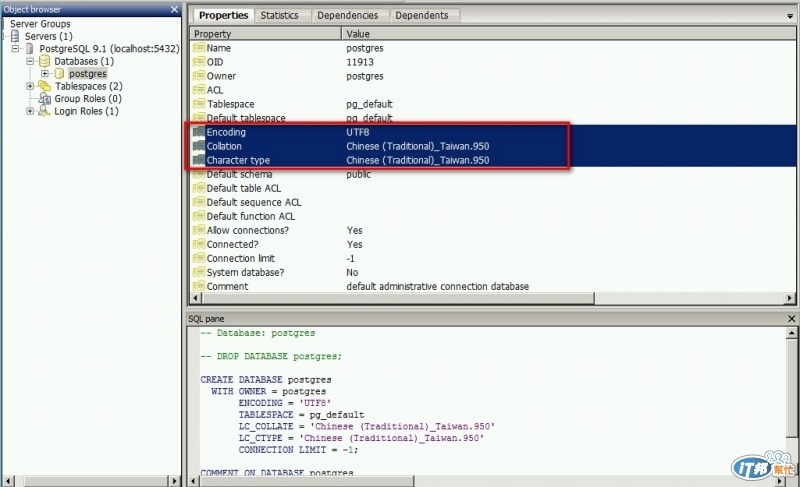Image resolution: width=800 pixels, height=487 pixels.
Task: Collapse the Databases (1) node
Action: (x=30, y=61)
